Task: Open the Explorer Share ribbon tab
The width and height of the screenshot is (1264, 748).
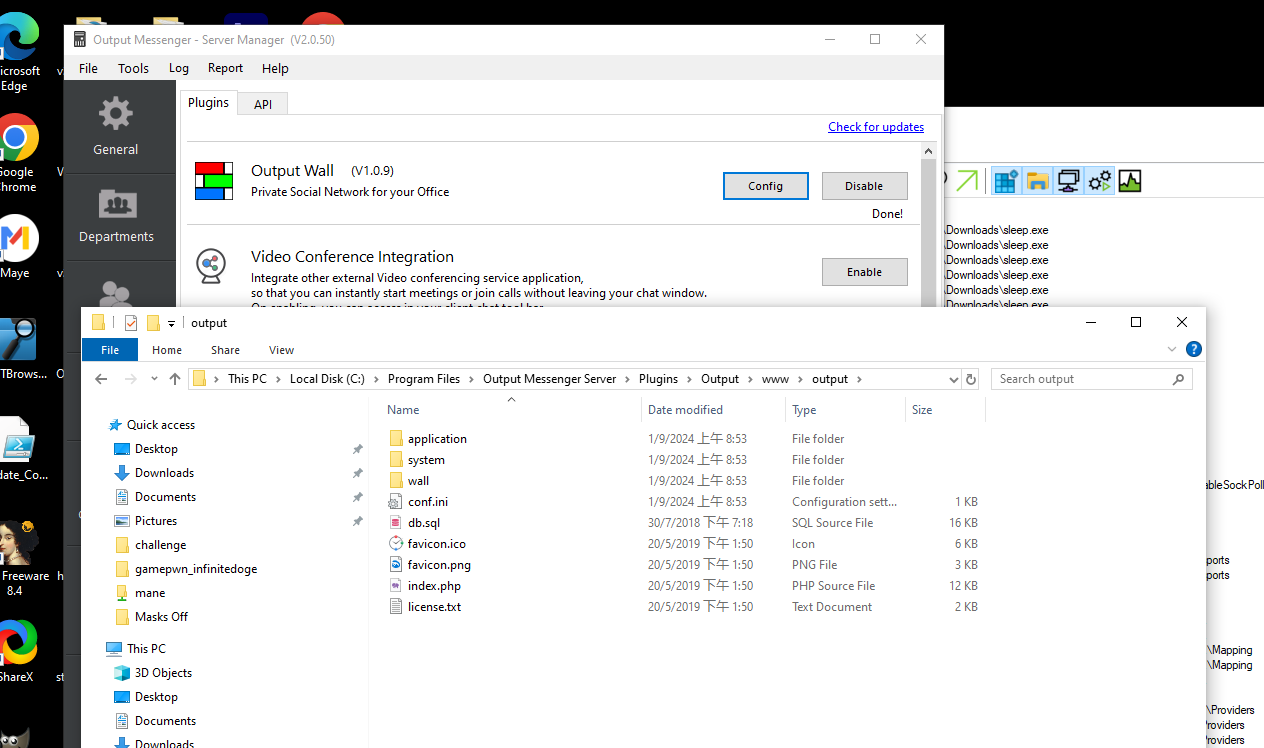Action: [x=225, y=350]
